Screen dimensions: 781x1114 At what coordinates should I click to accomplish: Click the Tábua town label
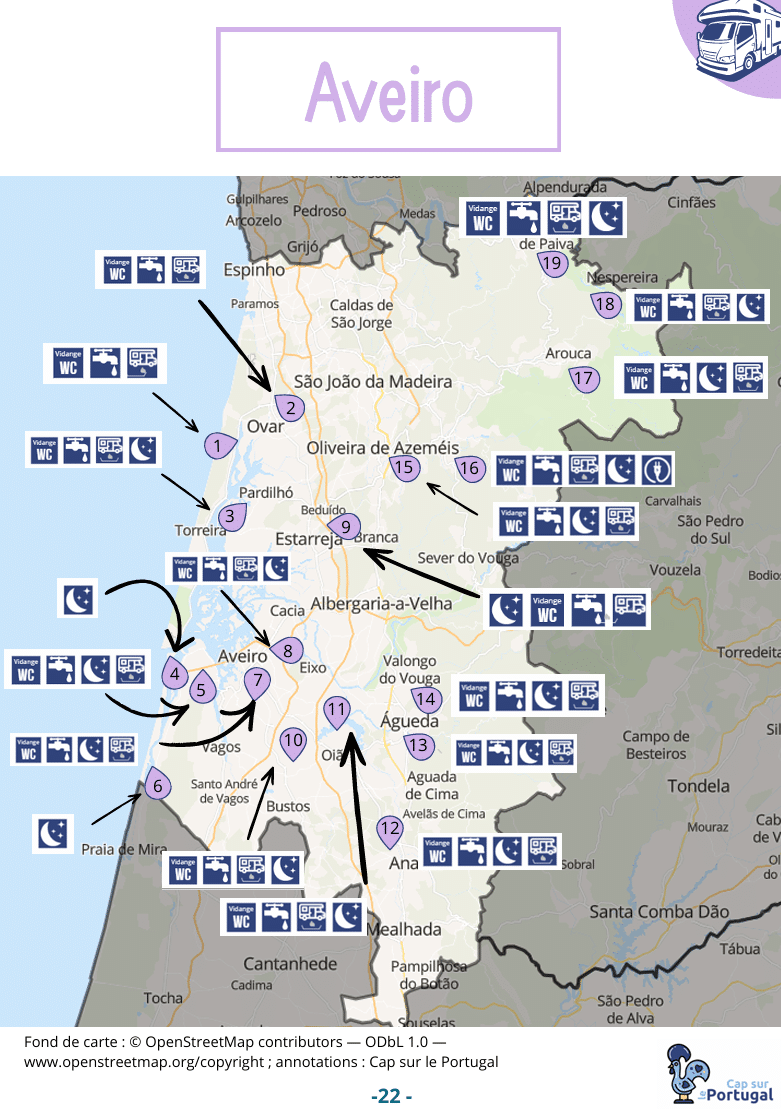(739, 949)
